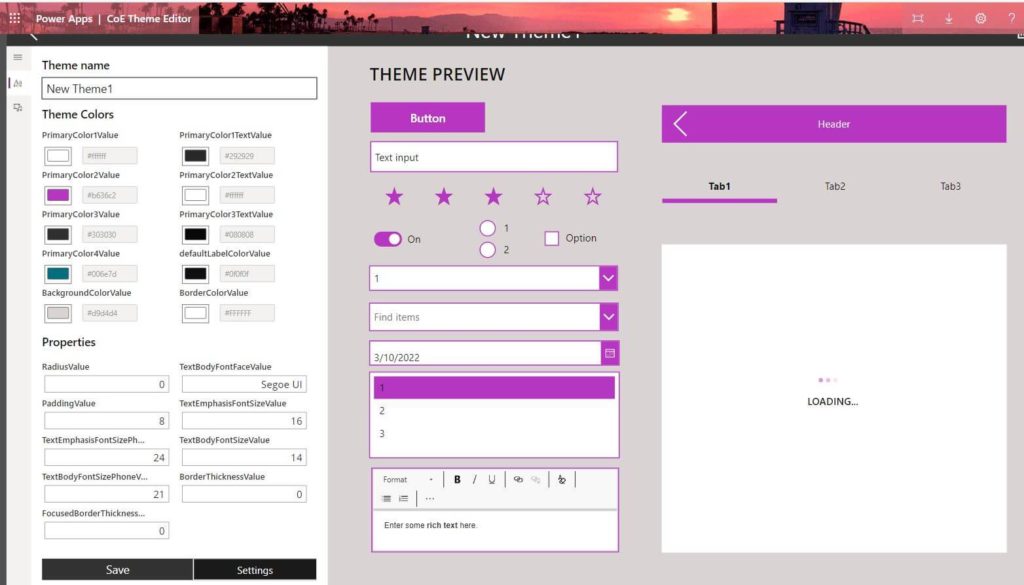Open the Settings button beside Save
Screen dimensions: 1024x585
click(255, 569)
